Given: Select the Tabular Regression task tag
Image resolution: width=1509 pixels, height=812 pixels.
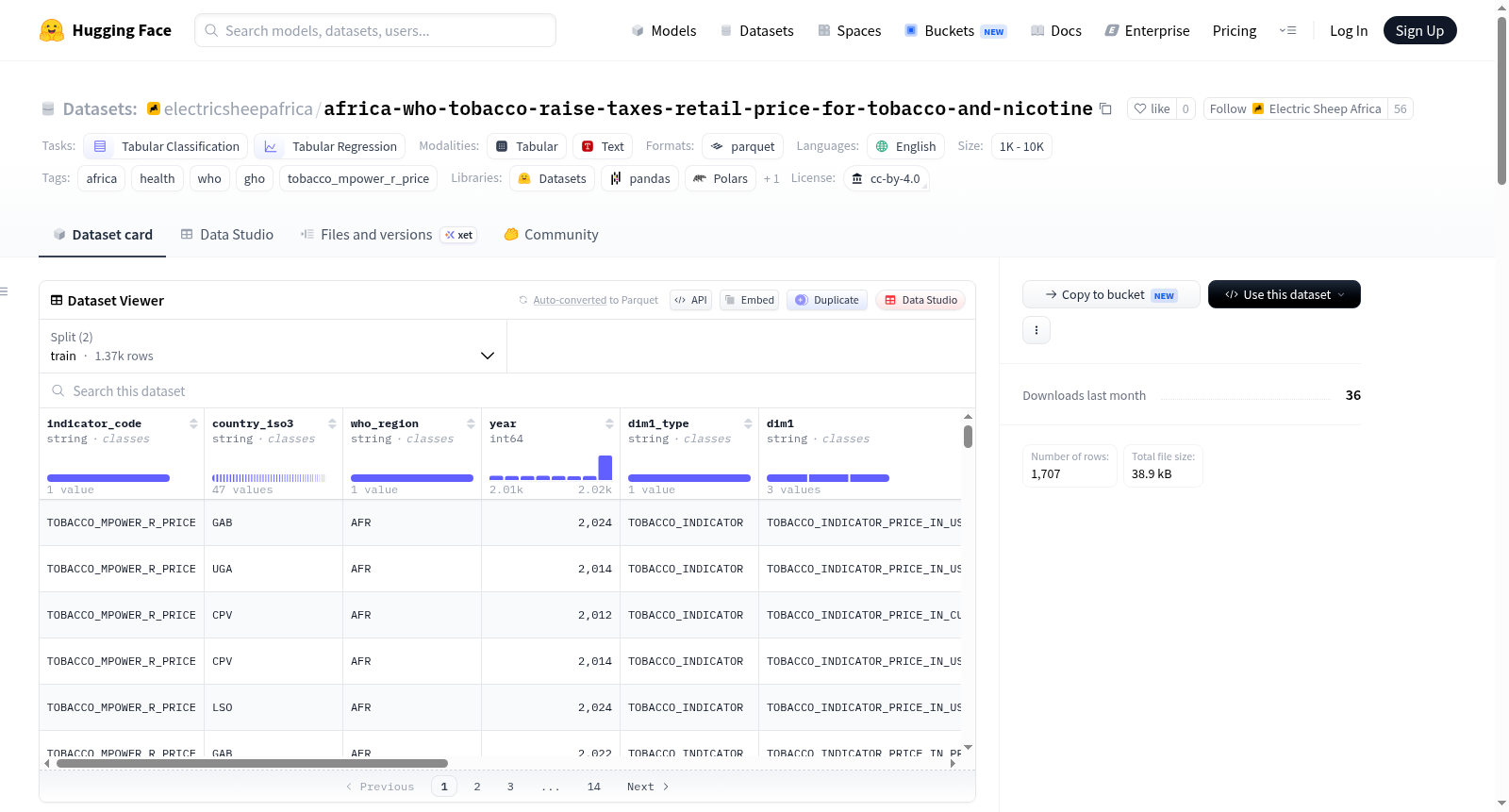Looking at the screenshot, I should pyautogui.click(x=330, y=146).
